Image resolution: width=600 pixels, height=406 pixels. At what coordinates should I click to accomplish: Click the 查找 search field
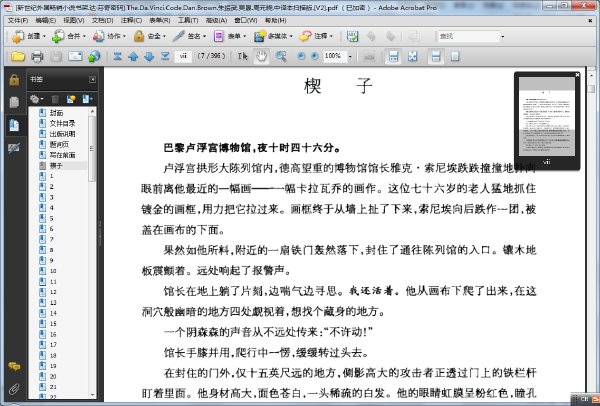coord(468,36)
